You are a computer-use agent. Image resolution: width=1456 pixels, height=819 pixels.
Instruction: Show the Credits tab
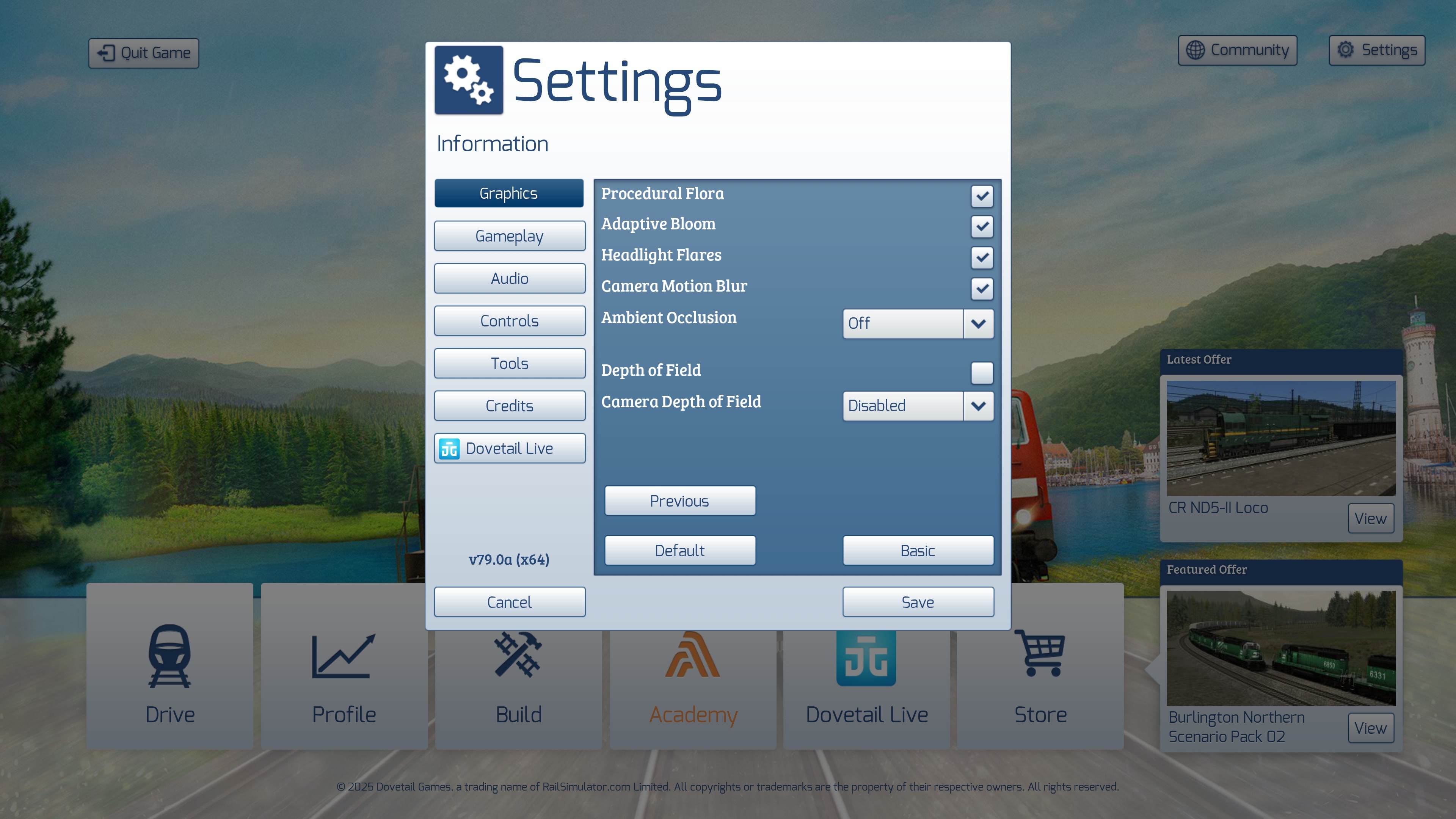click(509, 406)
